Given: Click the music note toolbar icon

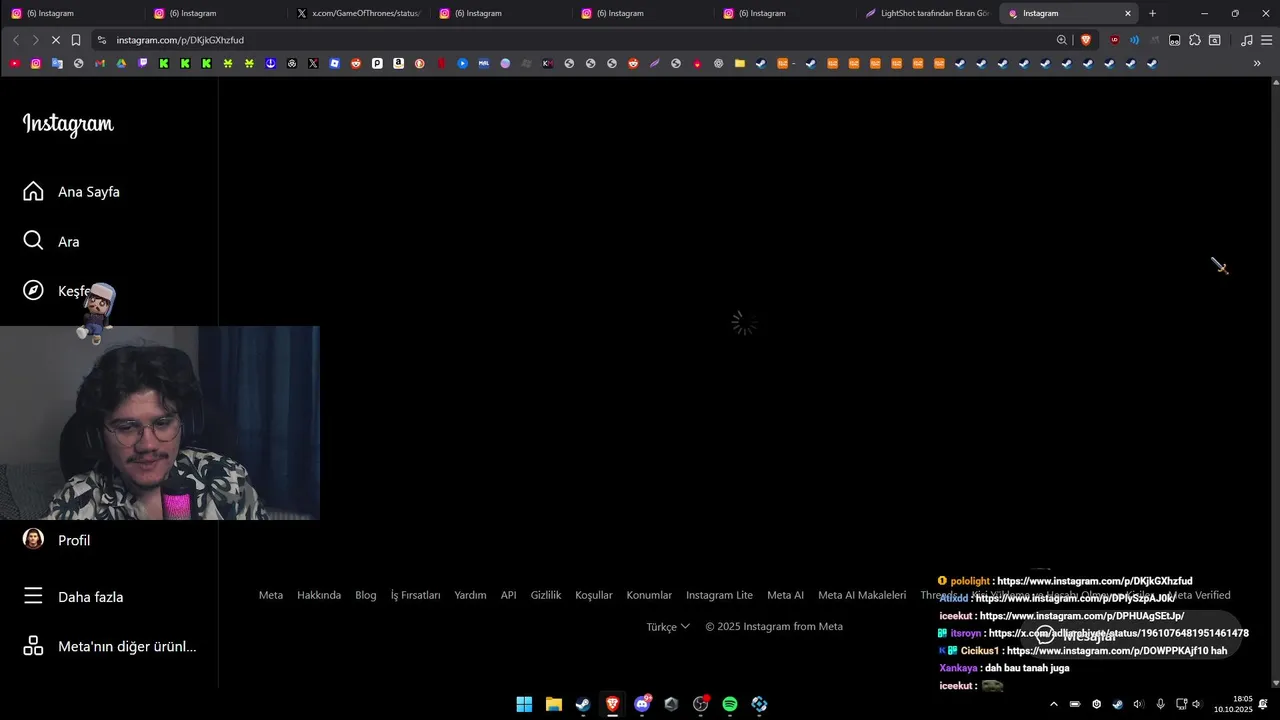Looking at the screenshot, I should [x=1246, y=40].
